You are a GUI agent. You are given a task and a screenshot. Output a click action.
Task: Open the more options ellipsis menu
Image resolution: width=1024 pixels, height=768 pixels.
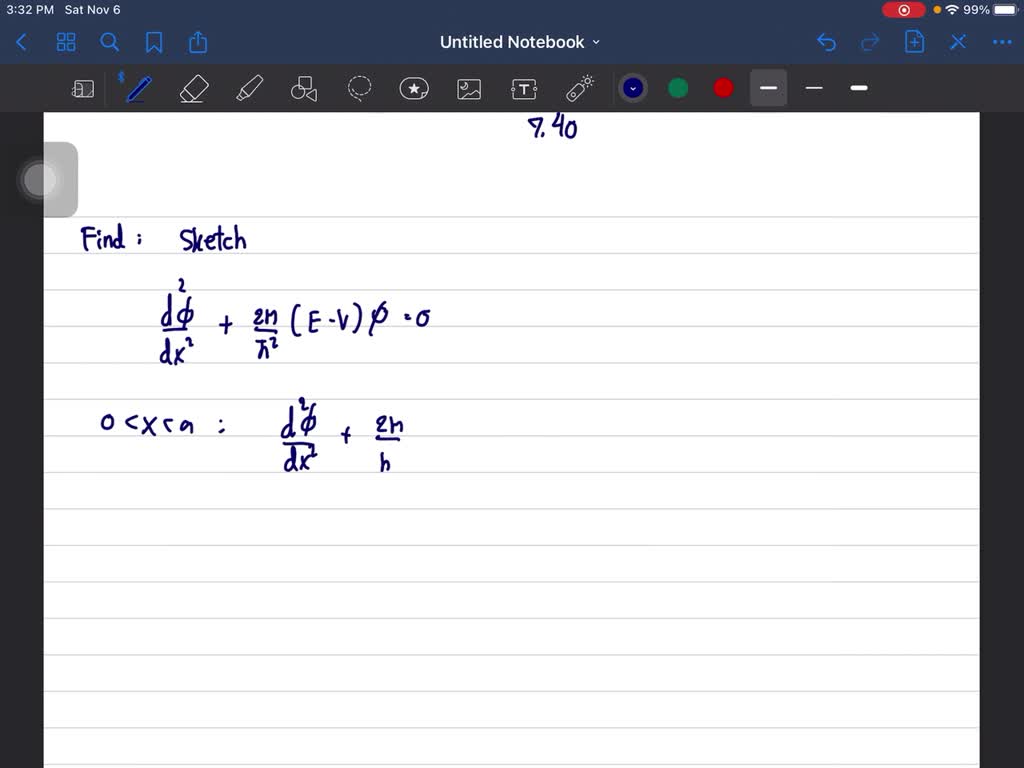(x=1002, y=42)
